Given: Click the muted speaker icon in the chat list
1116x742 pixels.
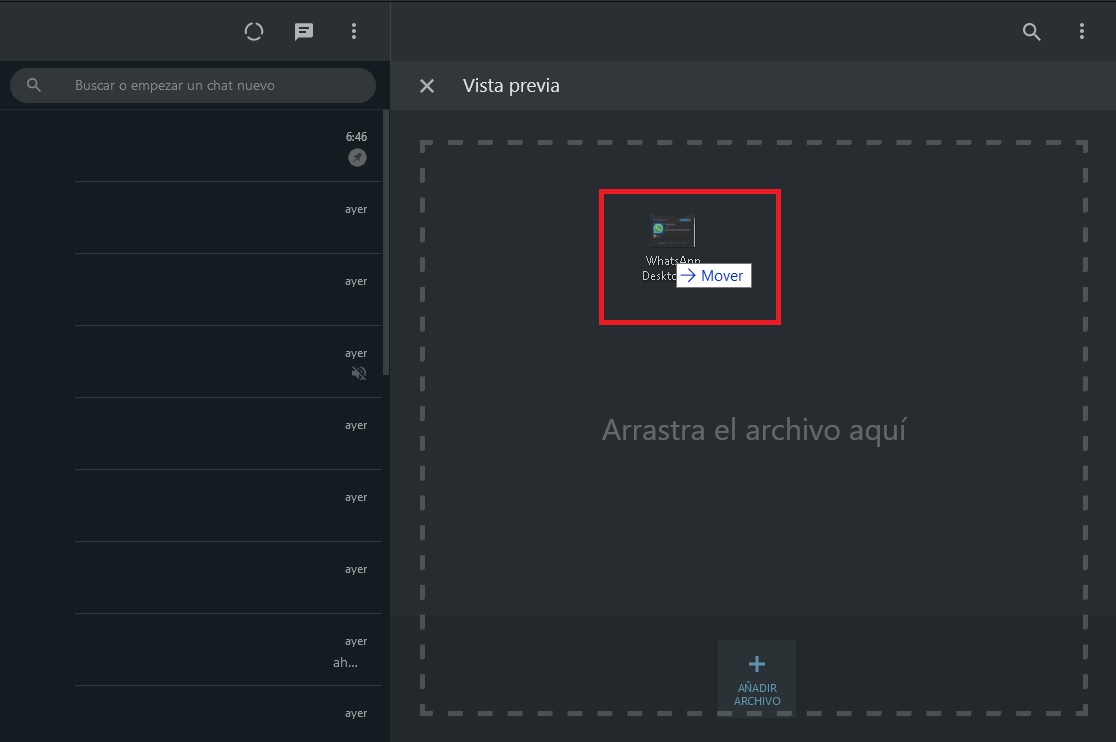Looking at the screenshot, I should (x=358, y=373).
